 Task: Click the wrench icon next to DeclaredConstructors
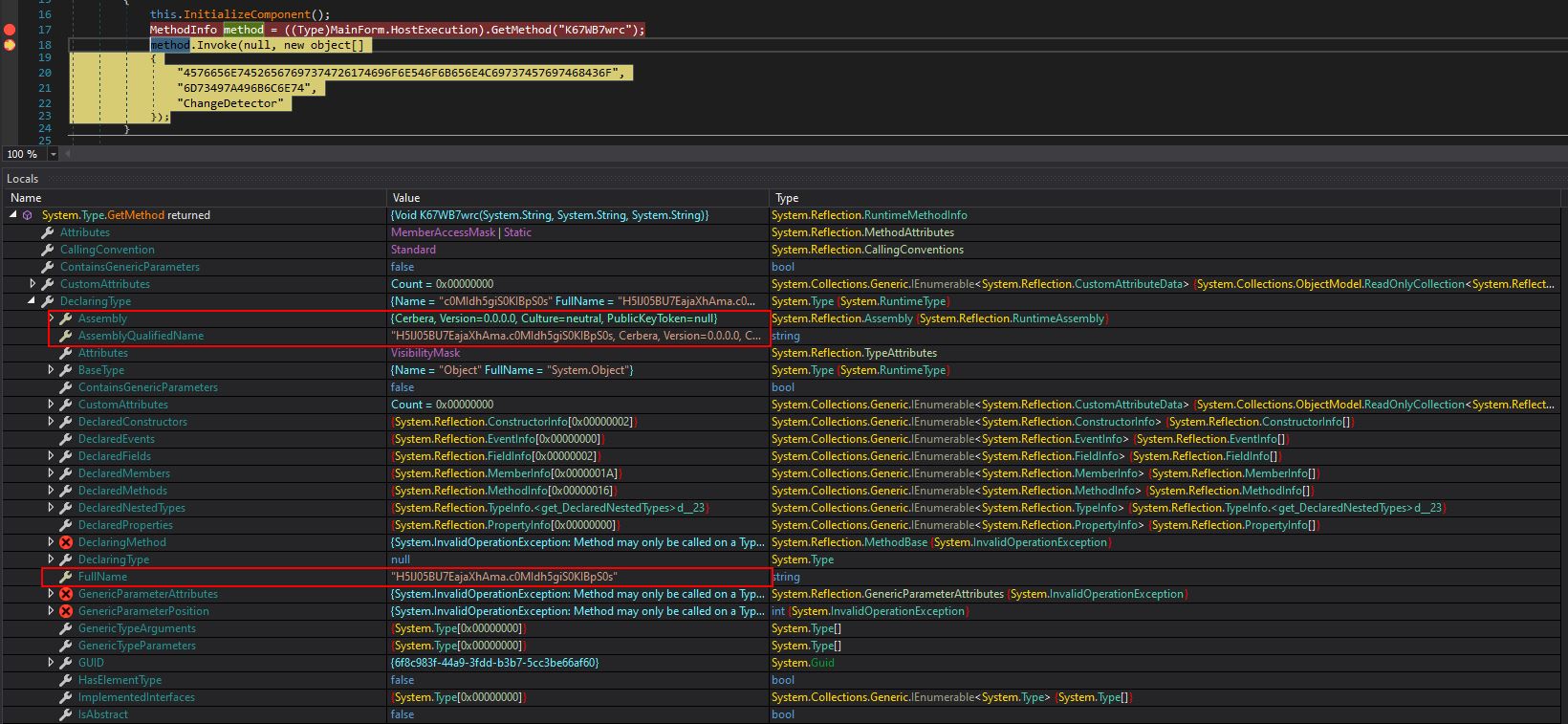(65, 422)
